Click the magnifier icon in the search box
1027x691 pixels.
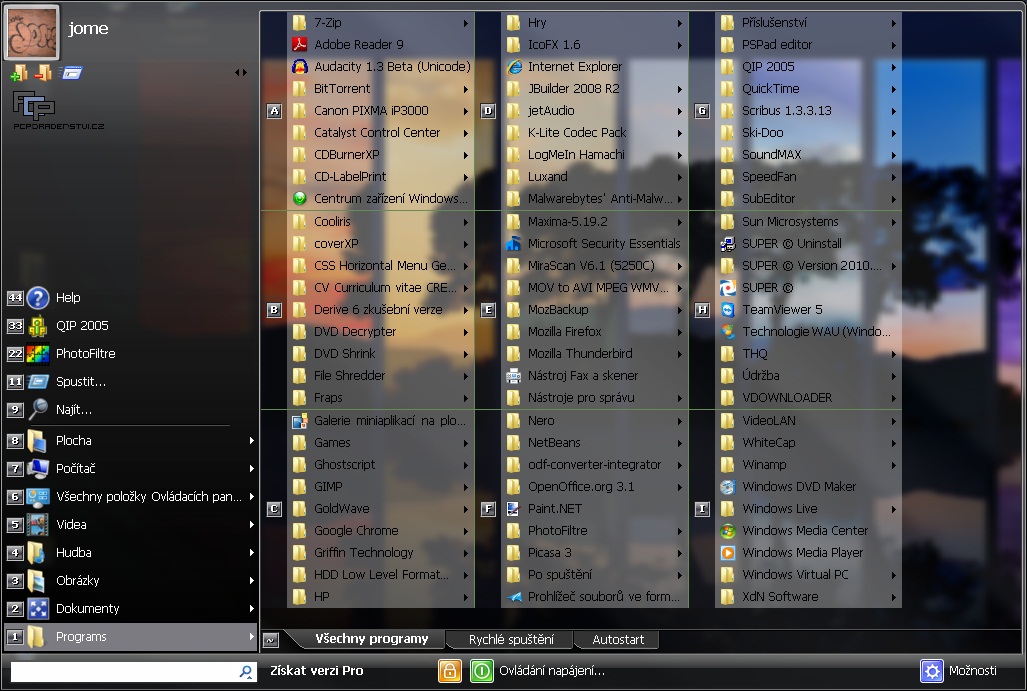[x=246, y=671]
